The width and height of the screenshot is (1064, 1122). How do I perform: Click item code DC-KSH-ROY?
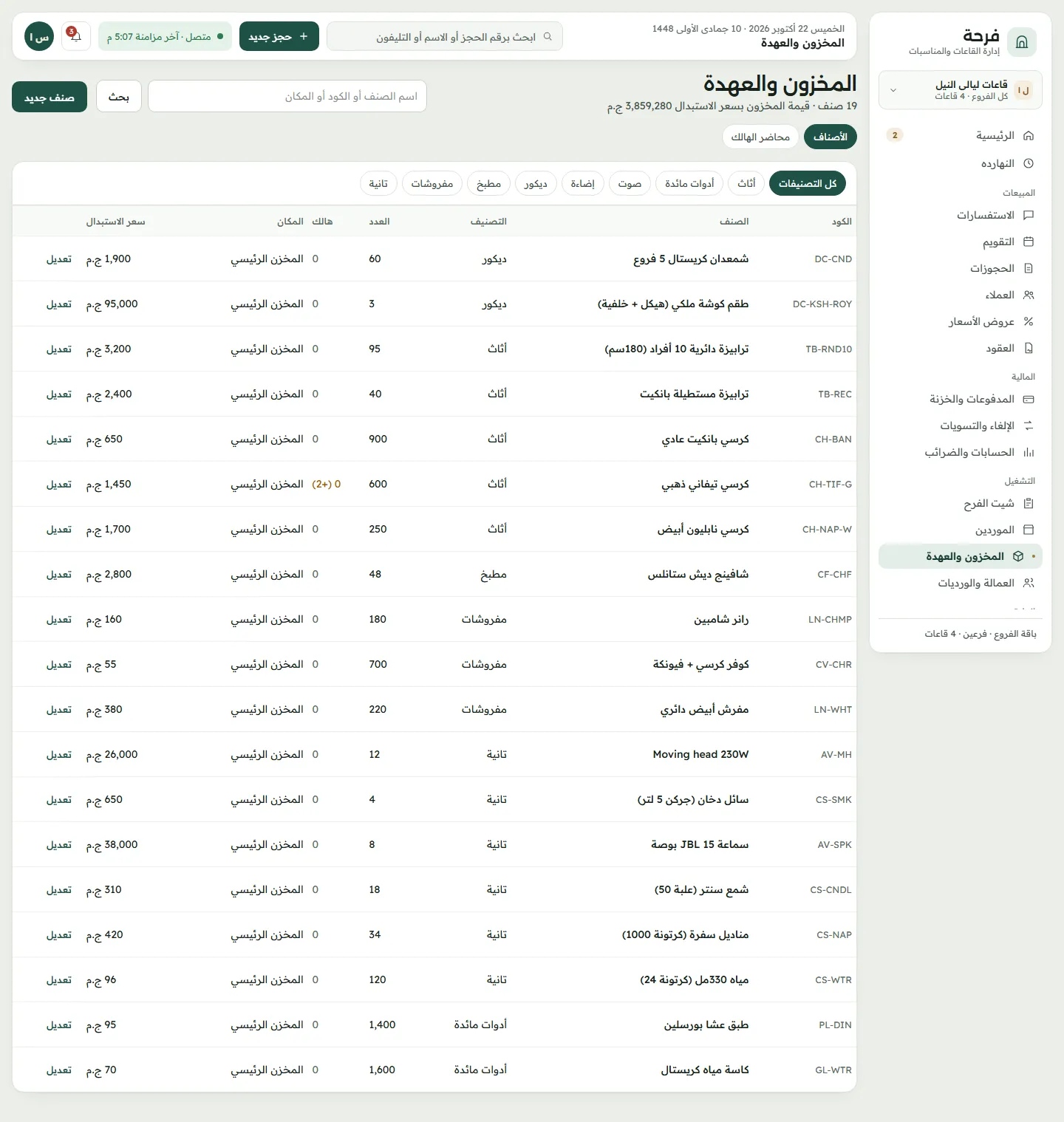click(x=822, y=304)
